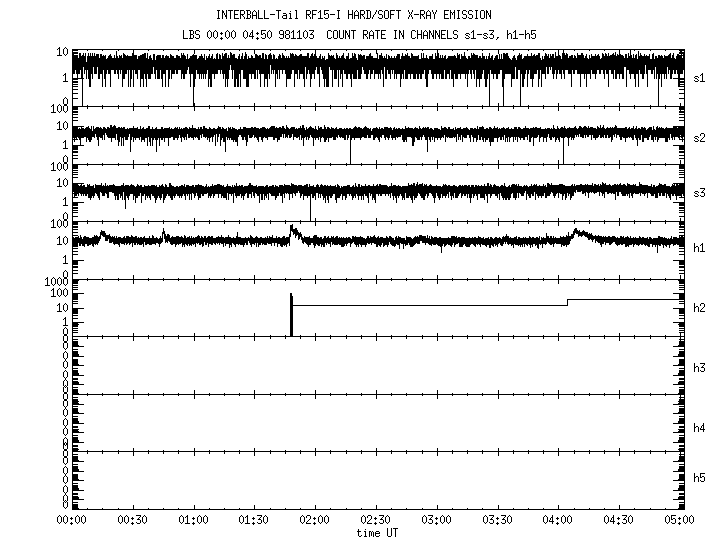Image resolution: width=720 pixels, height=550 pixels.
Task: Click the h2 channel label
Action: coord(699,308)
